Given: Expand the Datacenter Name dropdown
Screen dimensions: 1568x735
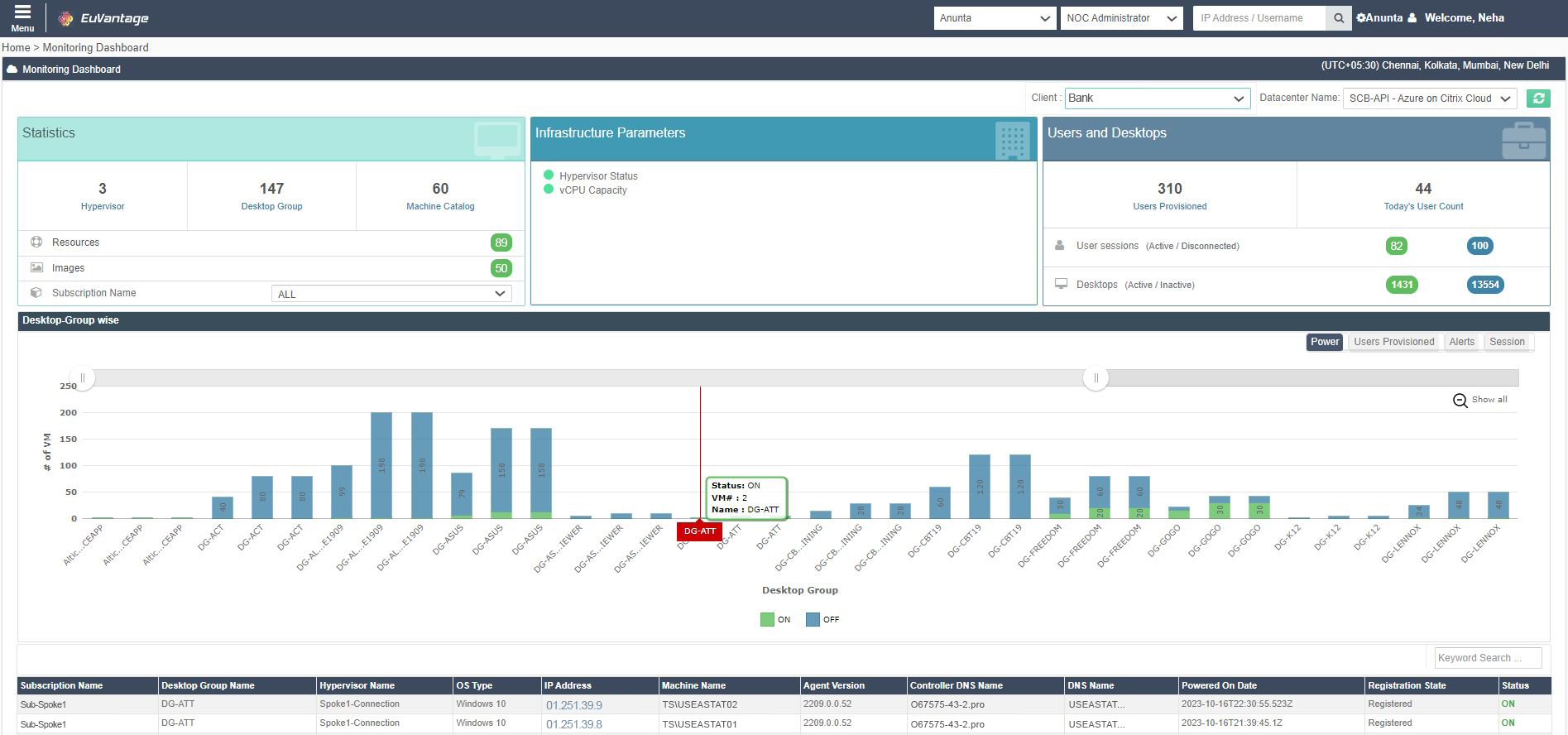Looking at the screenshot, I should [x=1429, y=98].
